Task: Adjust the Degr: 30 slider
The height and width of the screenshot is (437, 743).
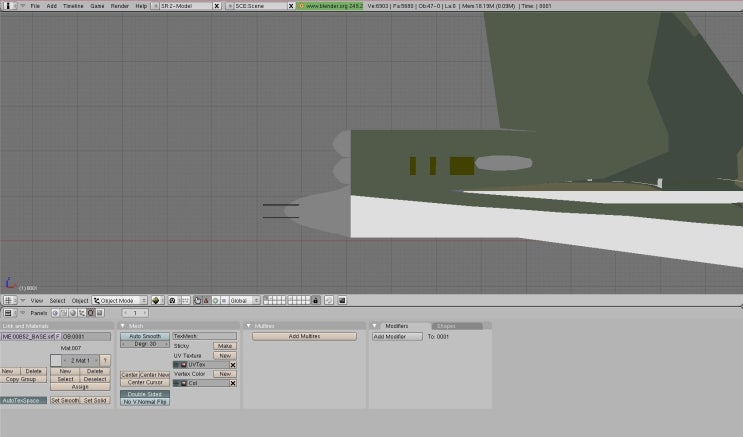Action: 144,344
